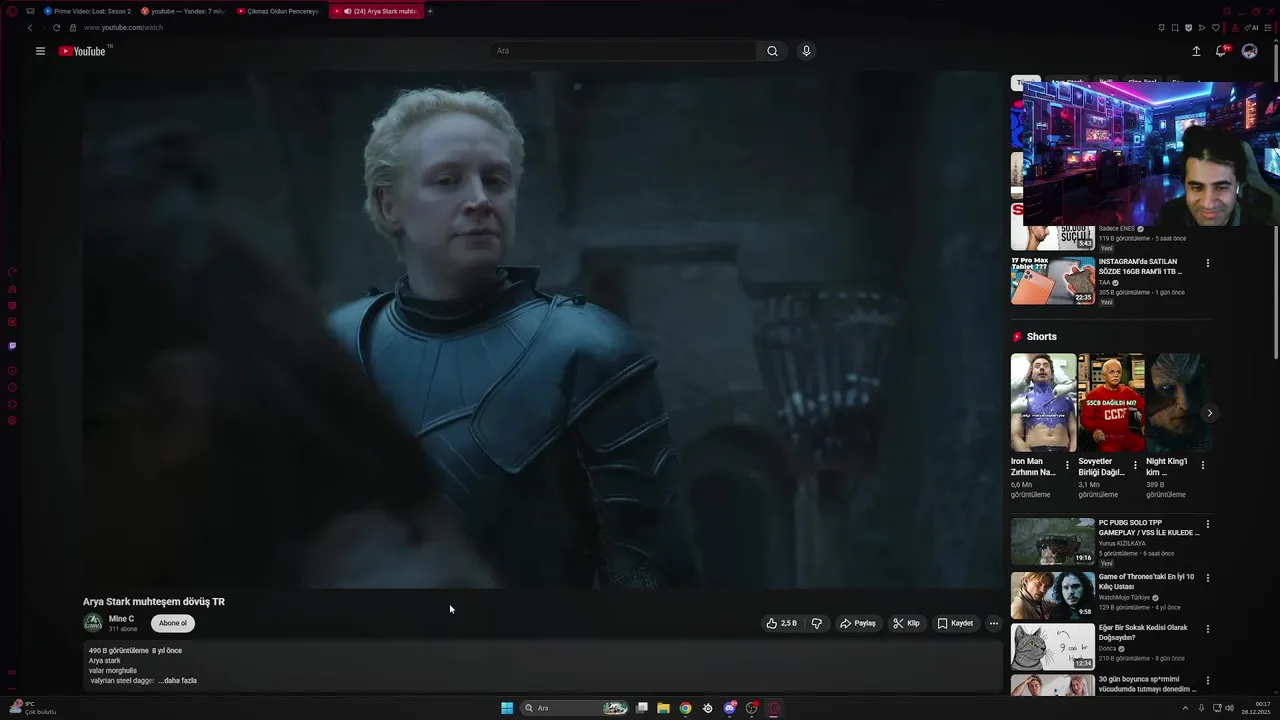The image size is (1280, 720).
Task: Open the Windows Start menu
Action: (507, 708)
